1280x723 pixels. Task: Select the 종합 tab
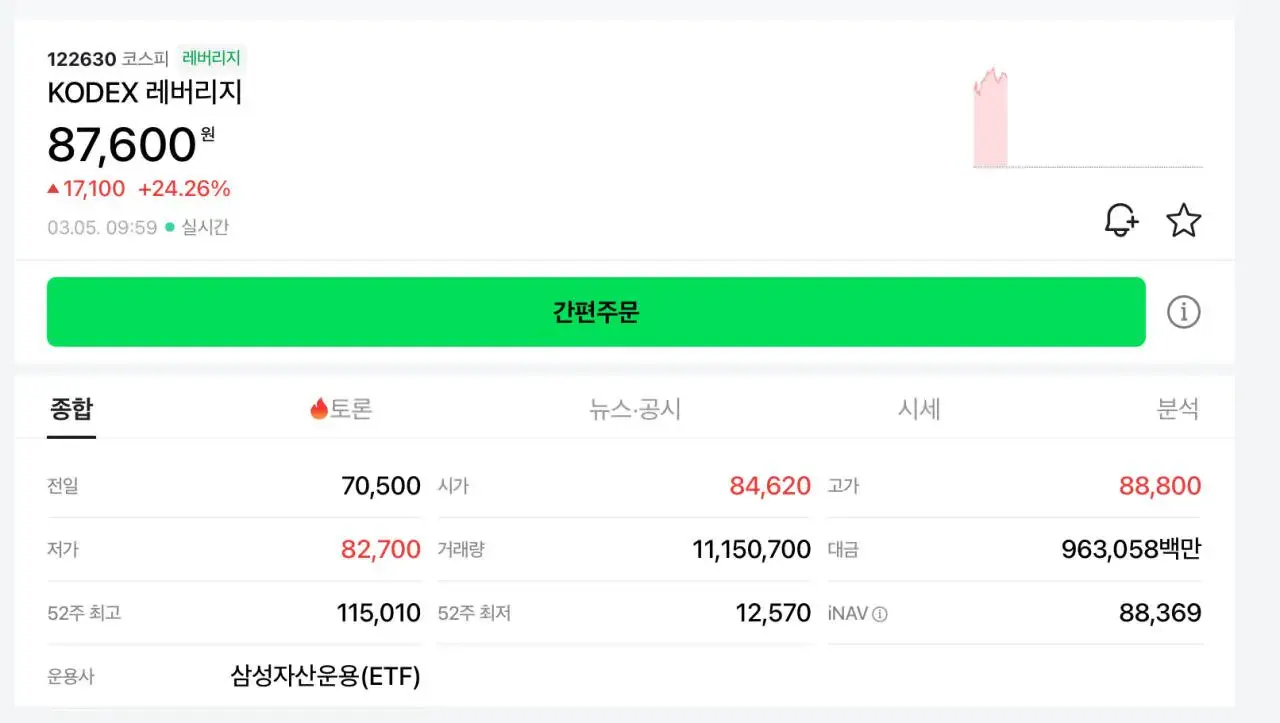(x=71, y=408)
